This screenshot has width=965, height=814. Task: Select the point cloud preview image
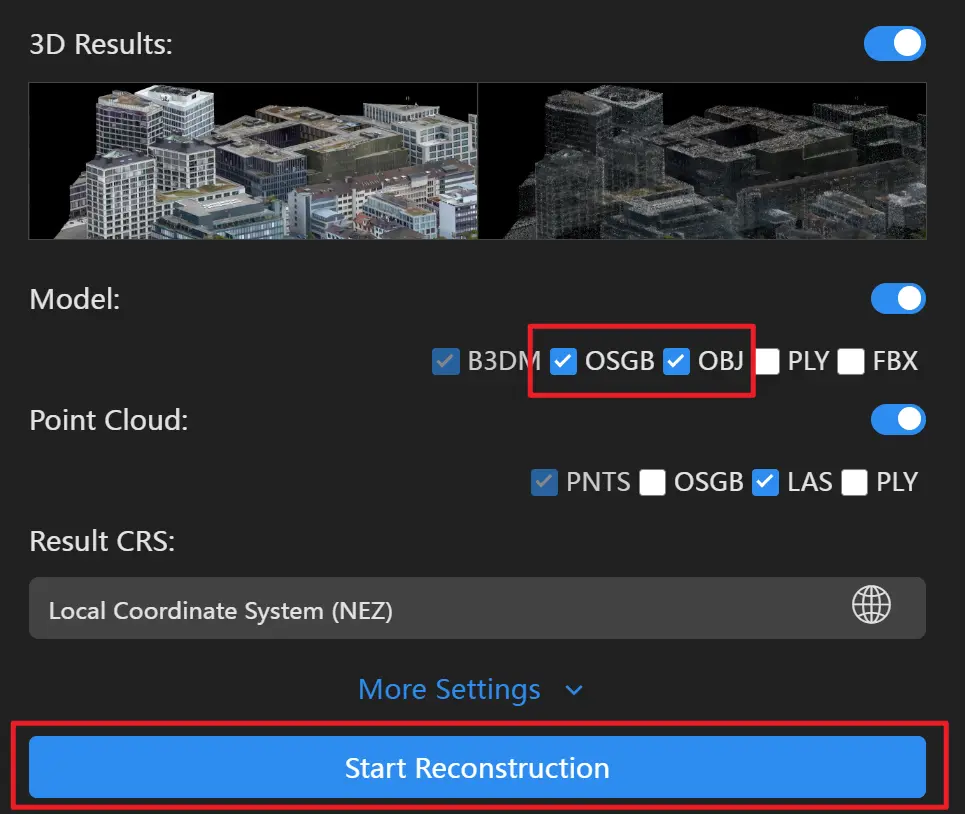[x=702, y=161]
